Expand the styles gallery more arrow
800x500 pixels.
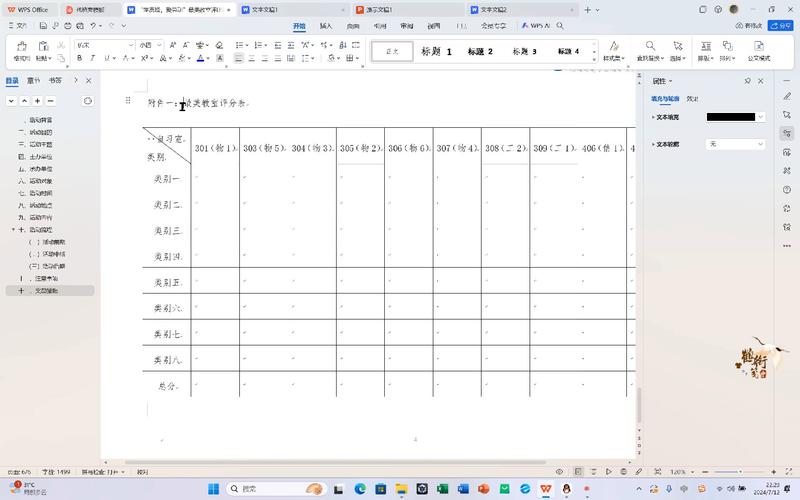(x=594, y=60)
